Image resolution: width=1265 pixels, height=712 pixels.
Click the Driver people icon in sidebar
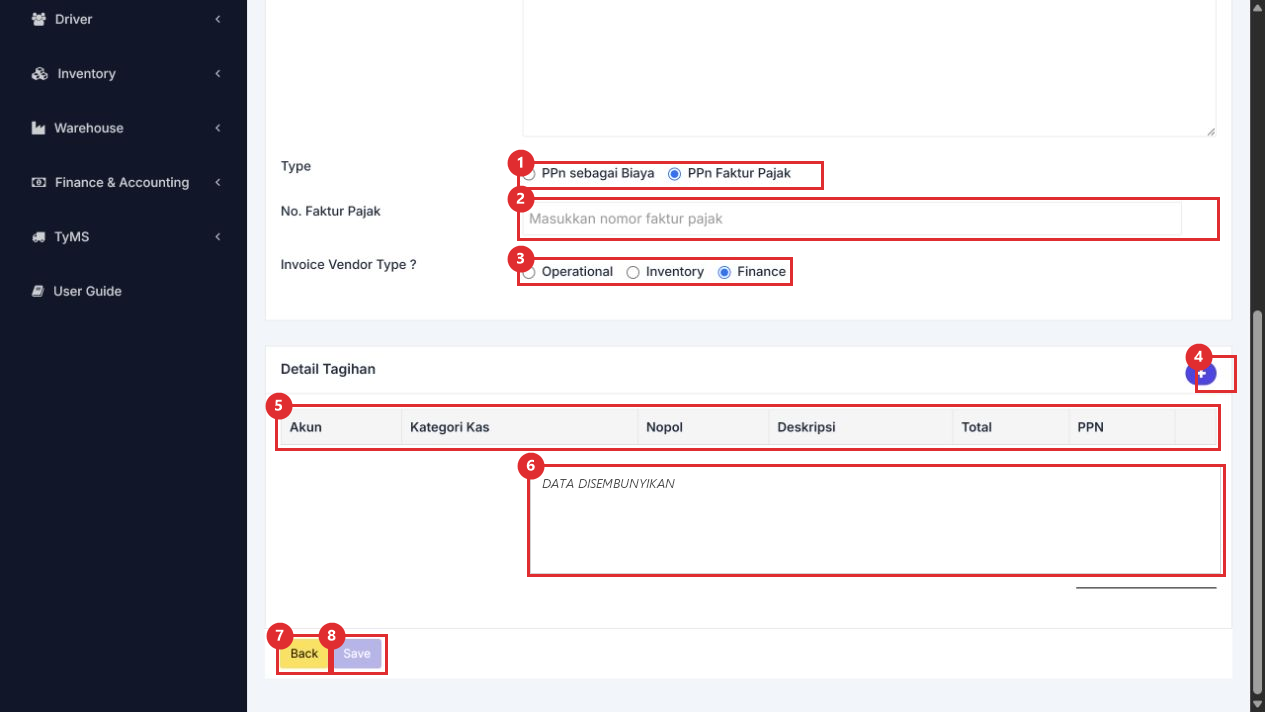pos(39,19)
